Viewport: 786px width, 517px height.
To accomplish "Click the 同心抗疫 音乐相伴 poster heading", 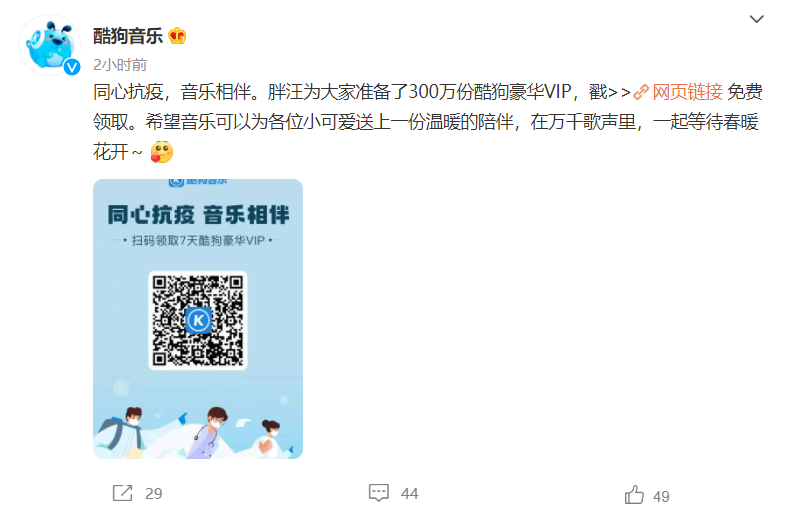I will (198, 215).
